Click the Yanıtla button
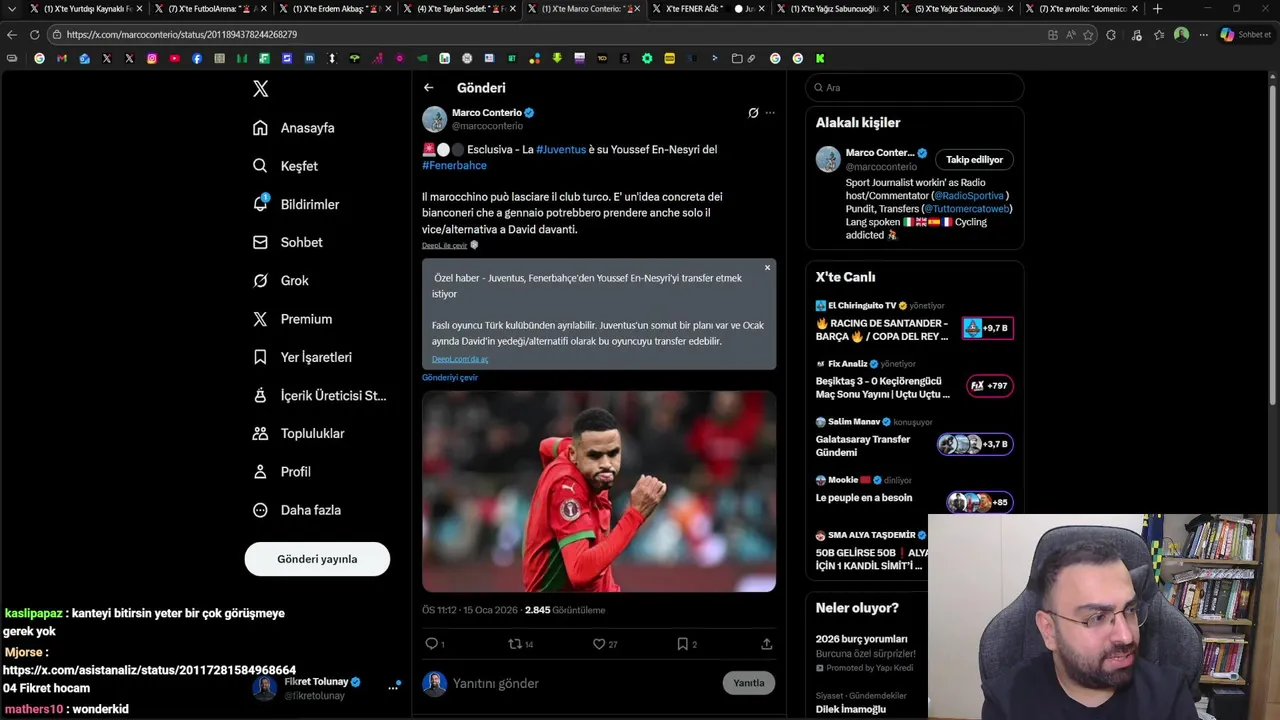Viewport: 1280px width, 720px height. click(x=748, y=683)
